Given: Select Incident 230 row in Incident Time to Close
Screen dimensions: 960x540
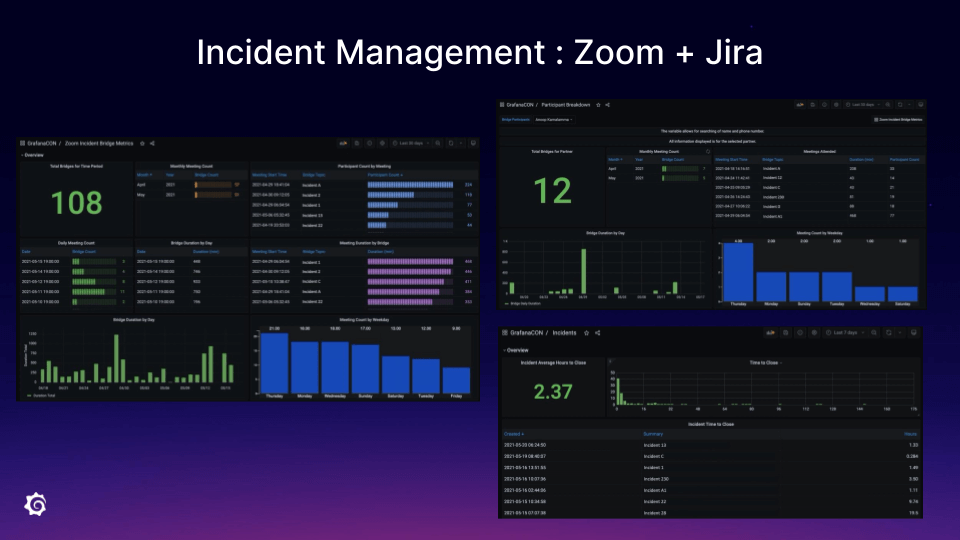Looking at the screenshot, I should coord(710,479).
